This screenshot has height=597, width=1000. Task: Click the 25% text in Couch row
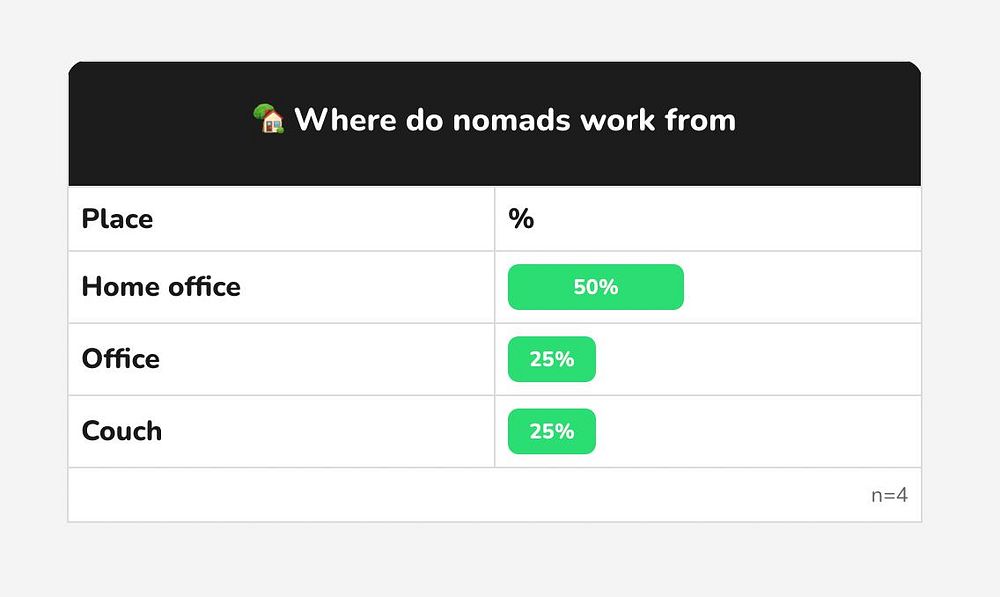(x=552, y=431)
